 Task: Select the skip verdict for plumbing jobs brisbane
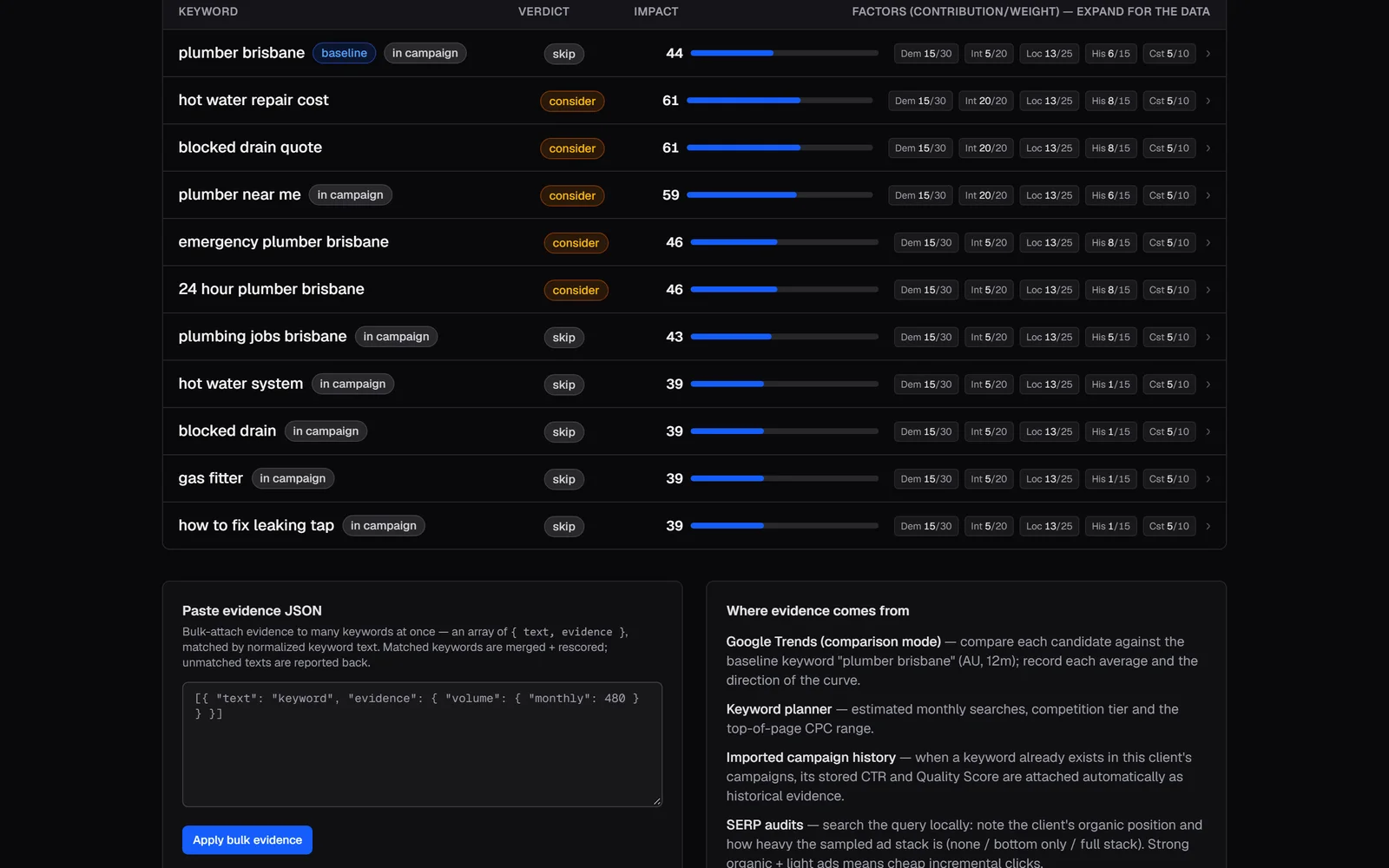[563, 337]
